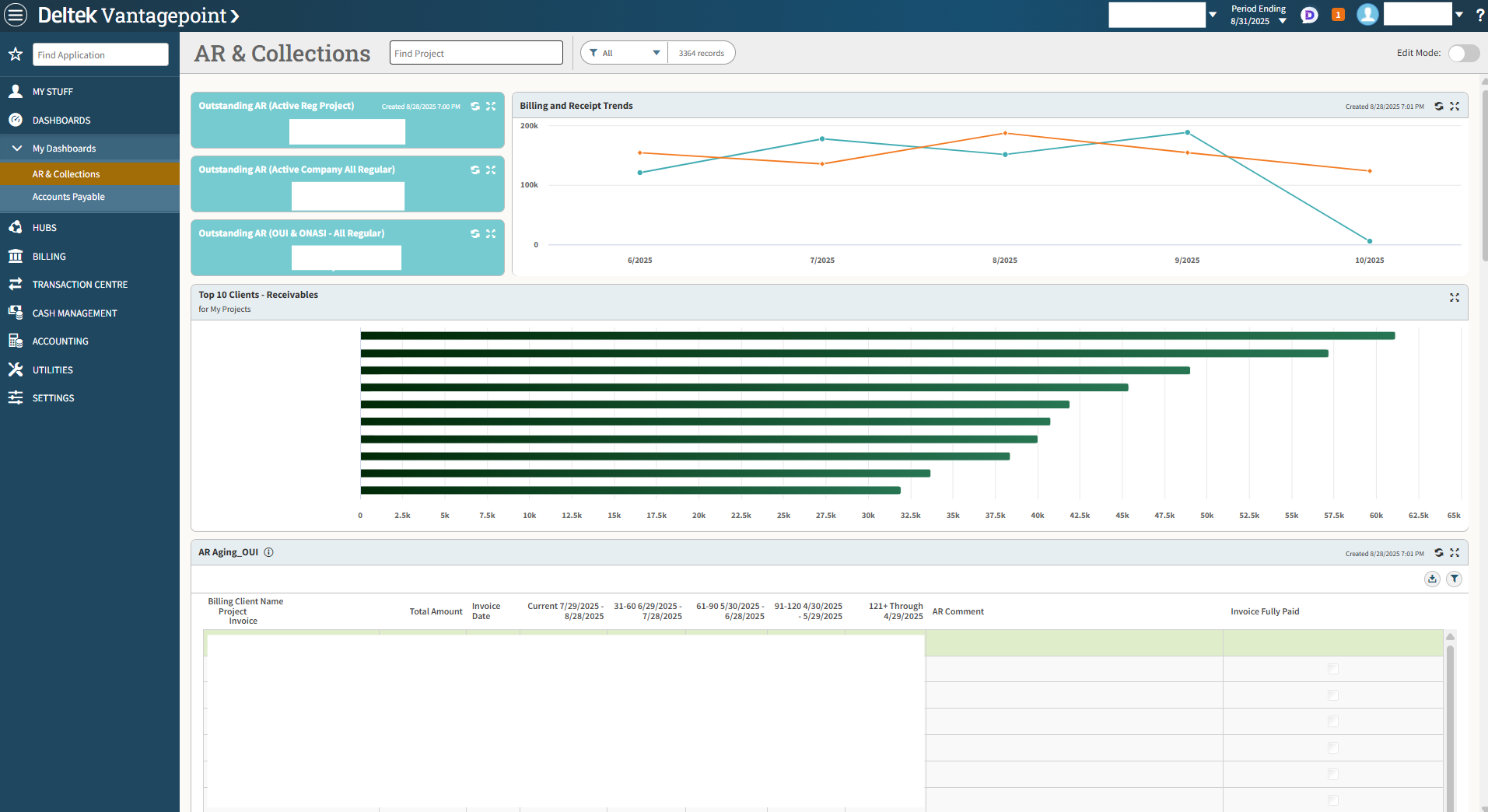Viewport: 1488px width, 812px height.
Task: Click the AR Aging_OUI info icon
Action: click(268, 552)
